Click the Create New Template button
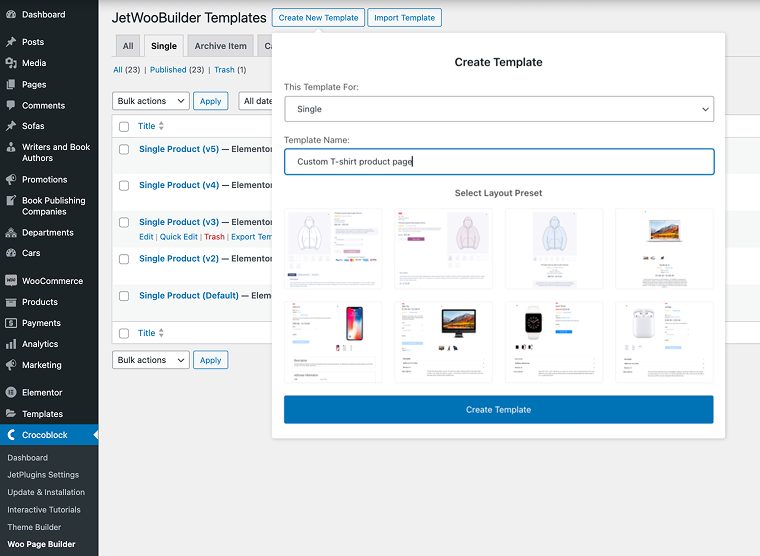This screenshot has height=556, width=760. tap(318, 18)
